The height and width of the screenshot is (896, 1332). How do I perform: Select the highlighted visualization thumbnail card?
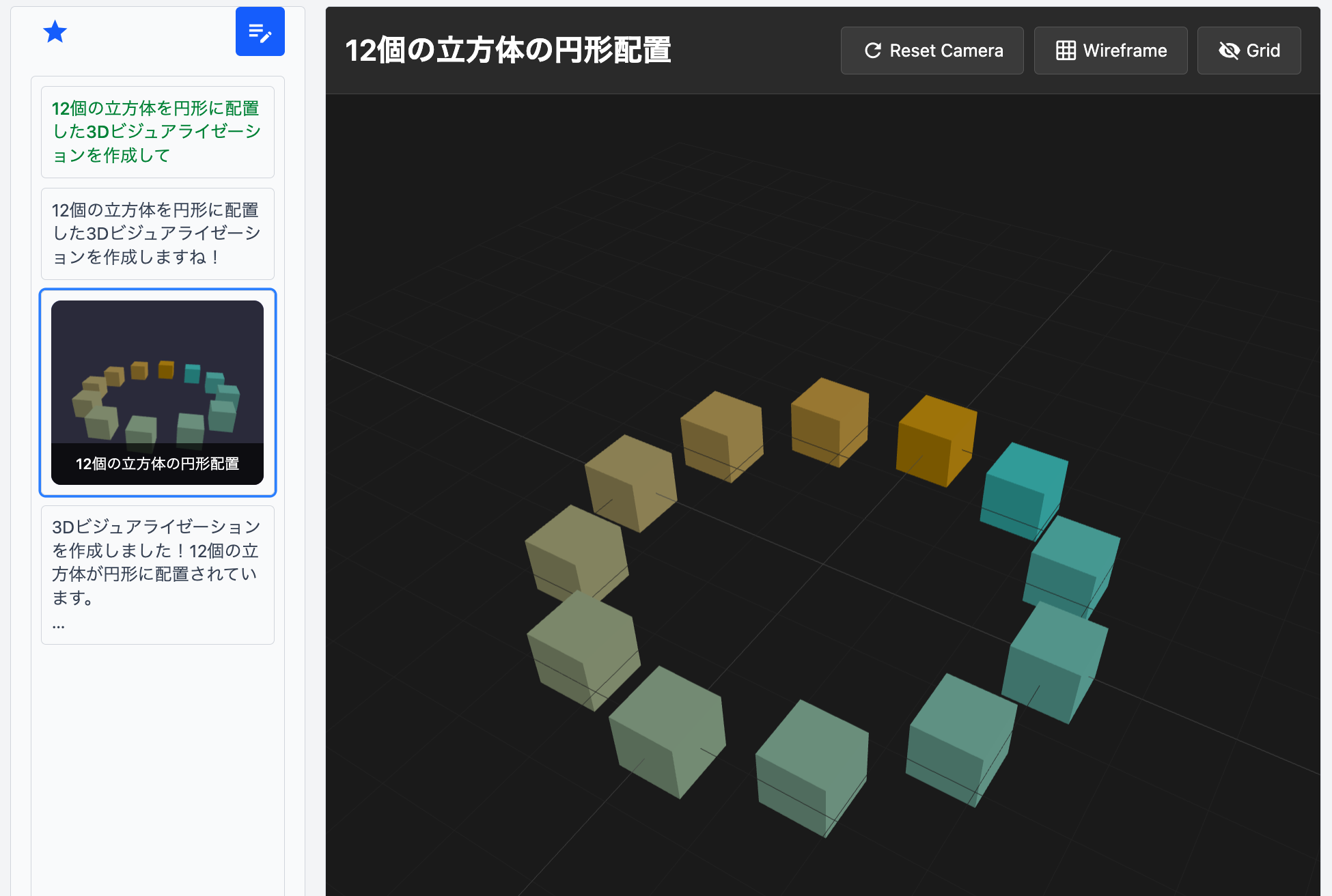(x=157, y=393)
